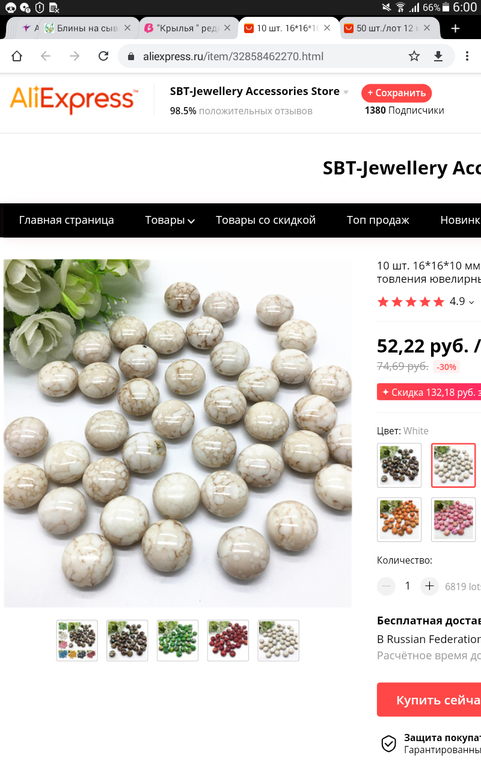This screenshot has height=770, width=481.
Task: Close the "Блины на сыв" tab
Action: point(127,28)
